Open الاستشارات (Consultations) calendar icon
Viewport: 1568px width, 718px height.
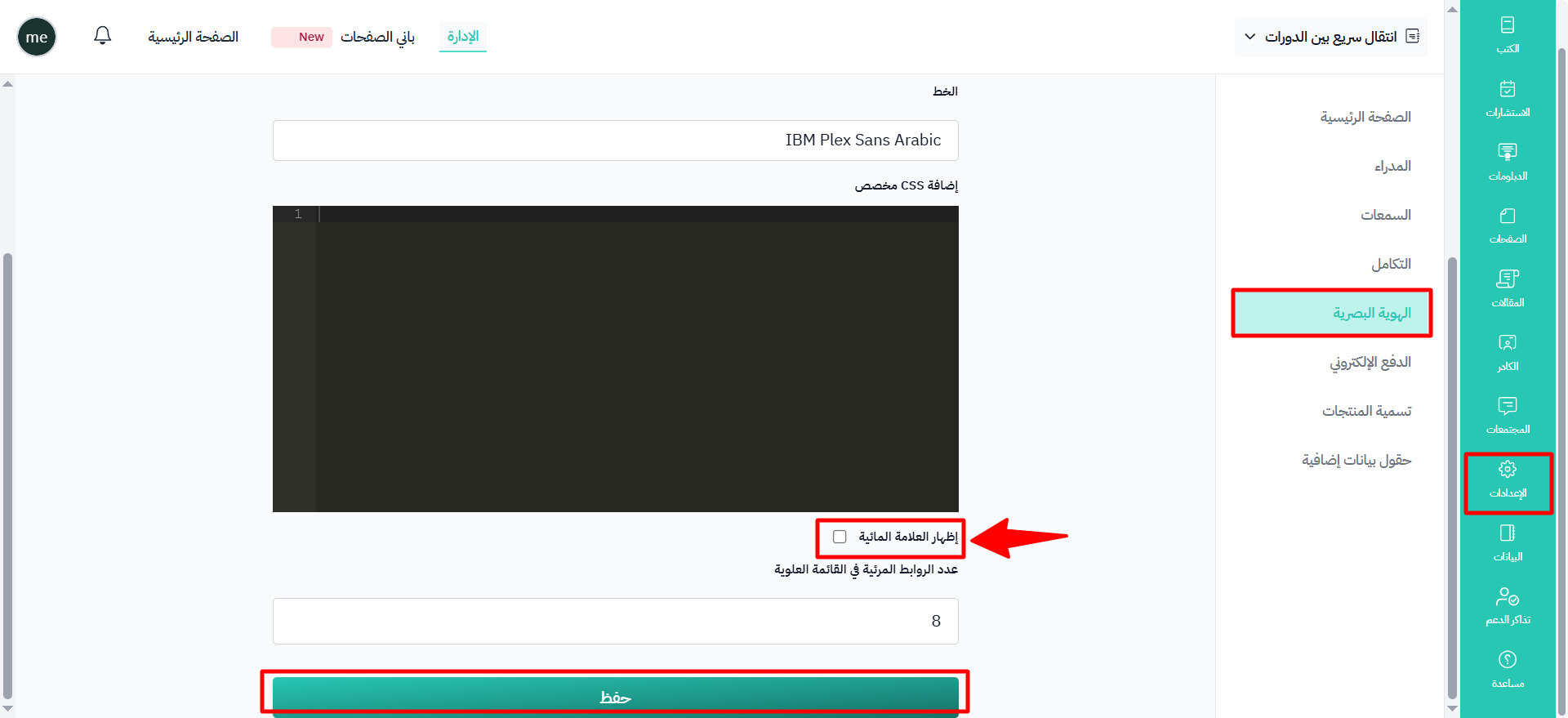point(1507,98)
